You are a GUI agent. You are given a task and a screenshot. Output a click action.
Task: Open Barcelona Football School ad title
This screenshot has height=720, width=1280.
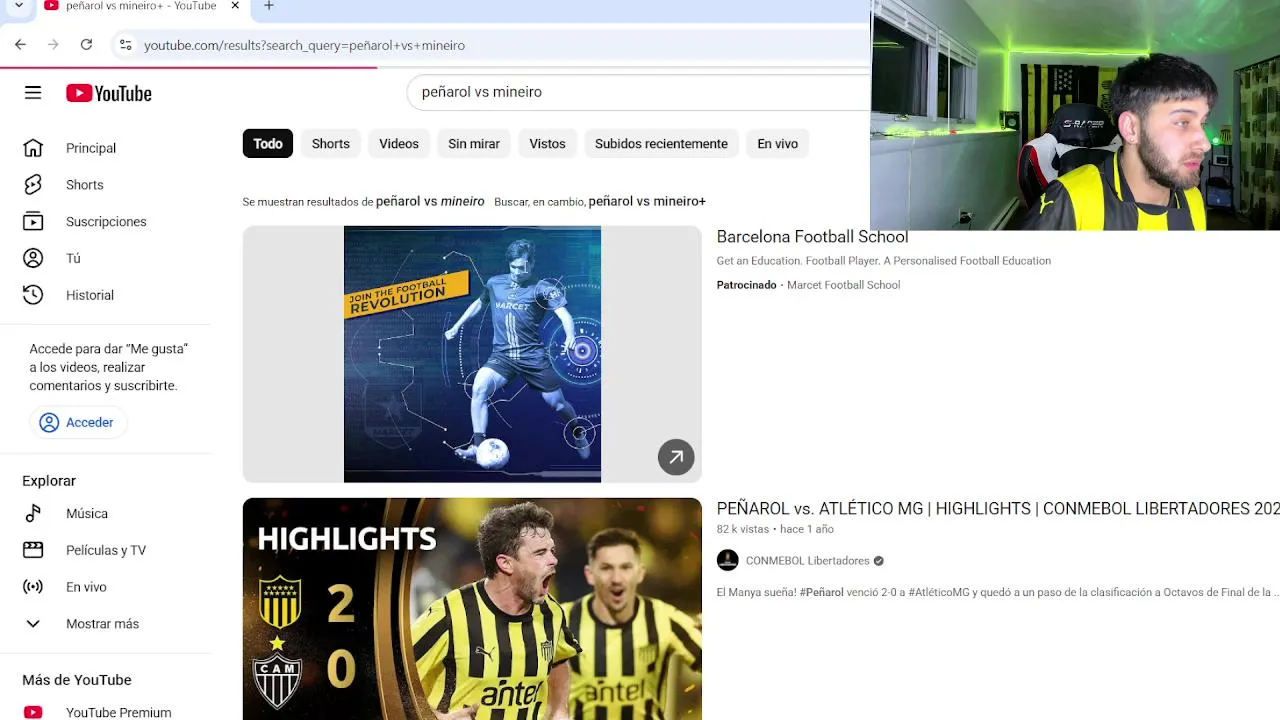(x=812, y=237)
